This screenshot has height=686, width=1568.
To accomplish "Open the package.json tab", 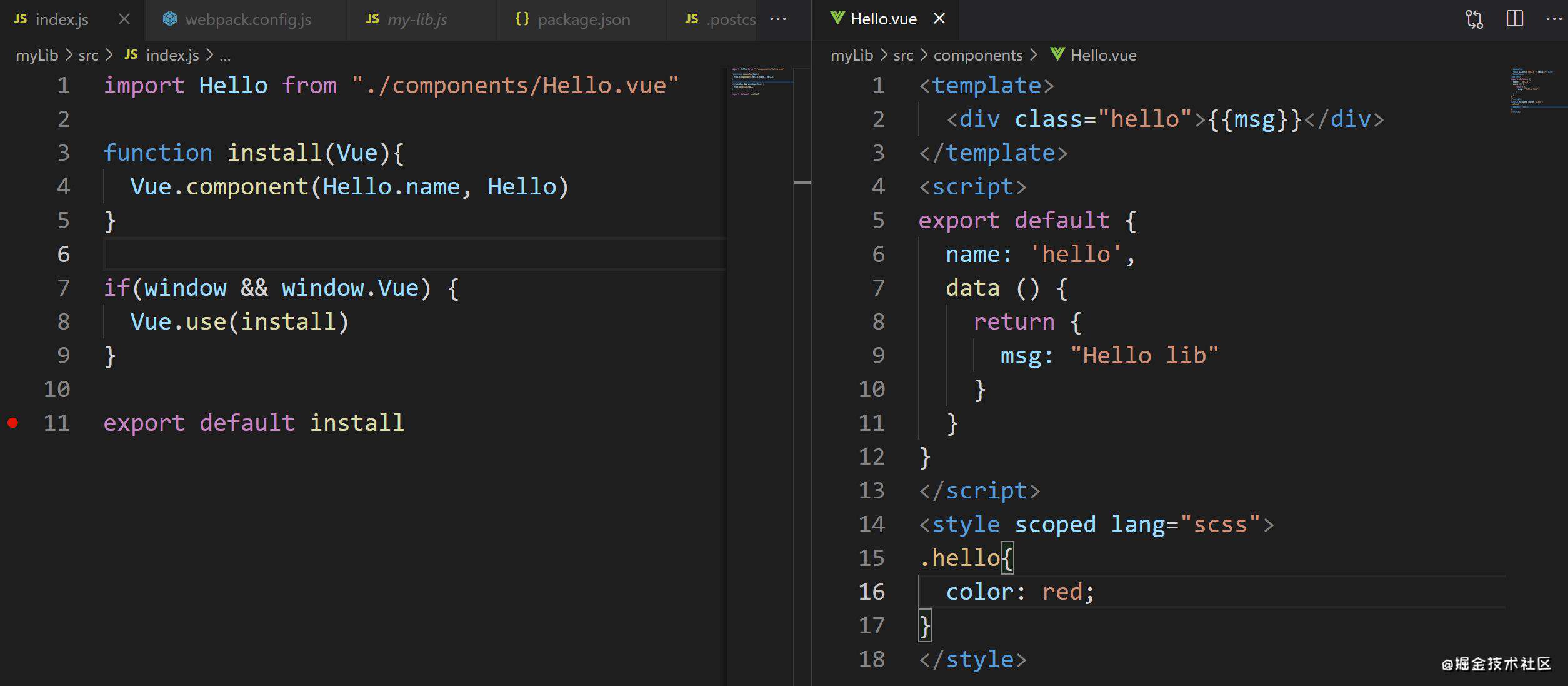I will [x=582, y=19].
